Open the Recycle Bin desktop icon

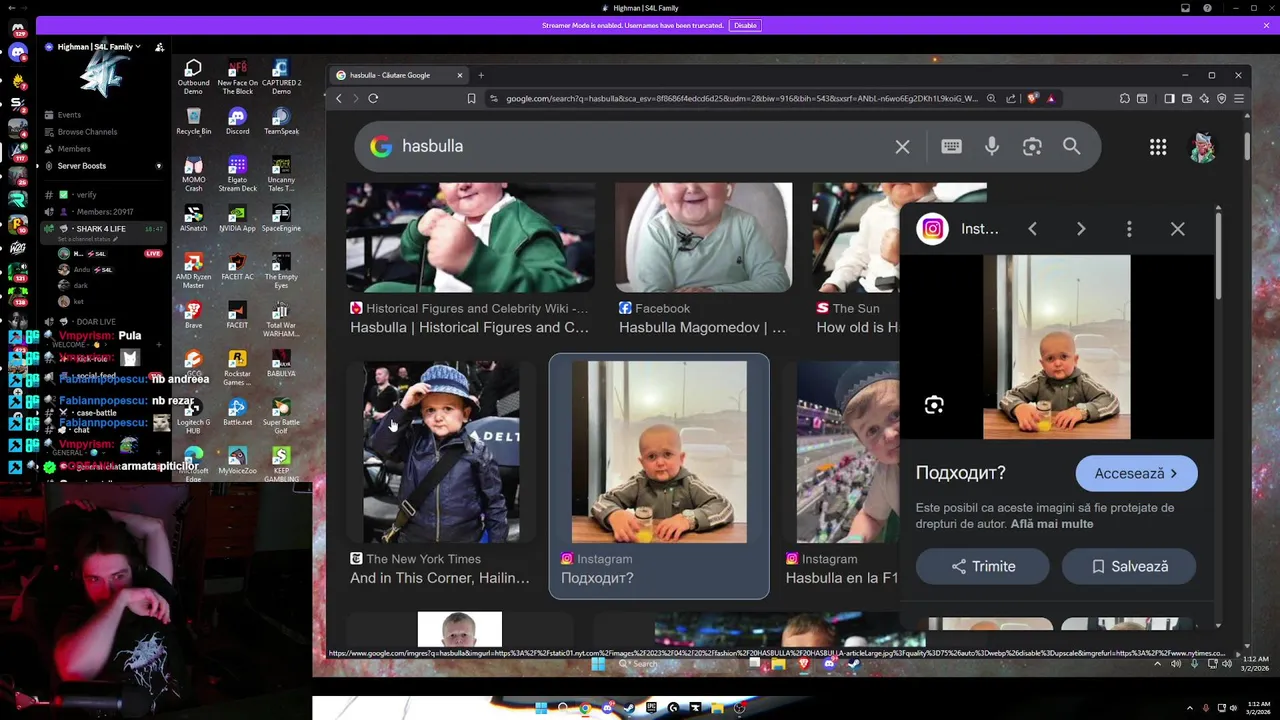[193, 122]
